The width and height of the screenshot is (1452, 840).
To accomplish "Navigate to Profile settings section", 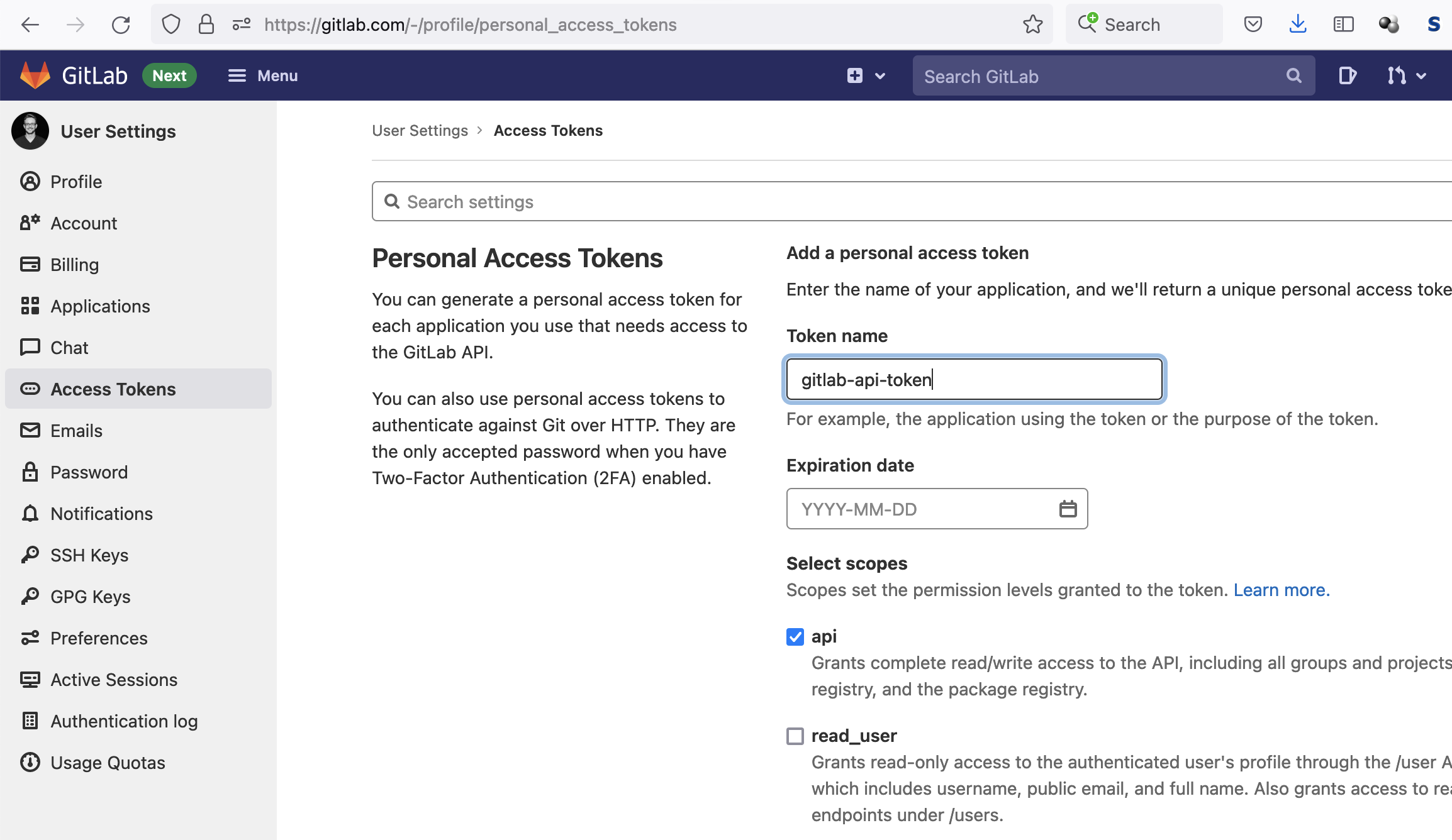I will pyautogui.click(x=75, y=181).
